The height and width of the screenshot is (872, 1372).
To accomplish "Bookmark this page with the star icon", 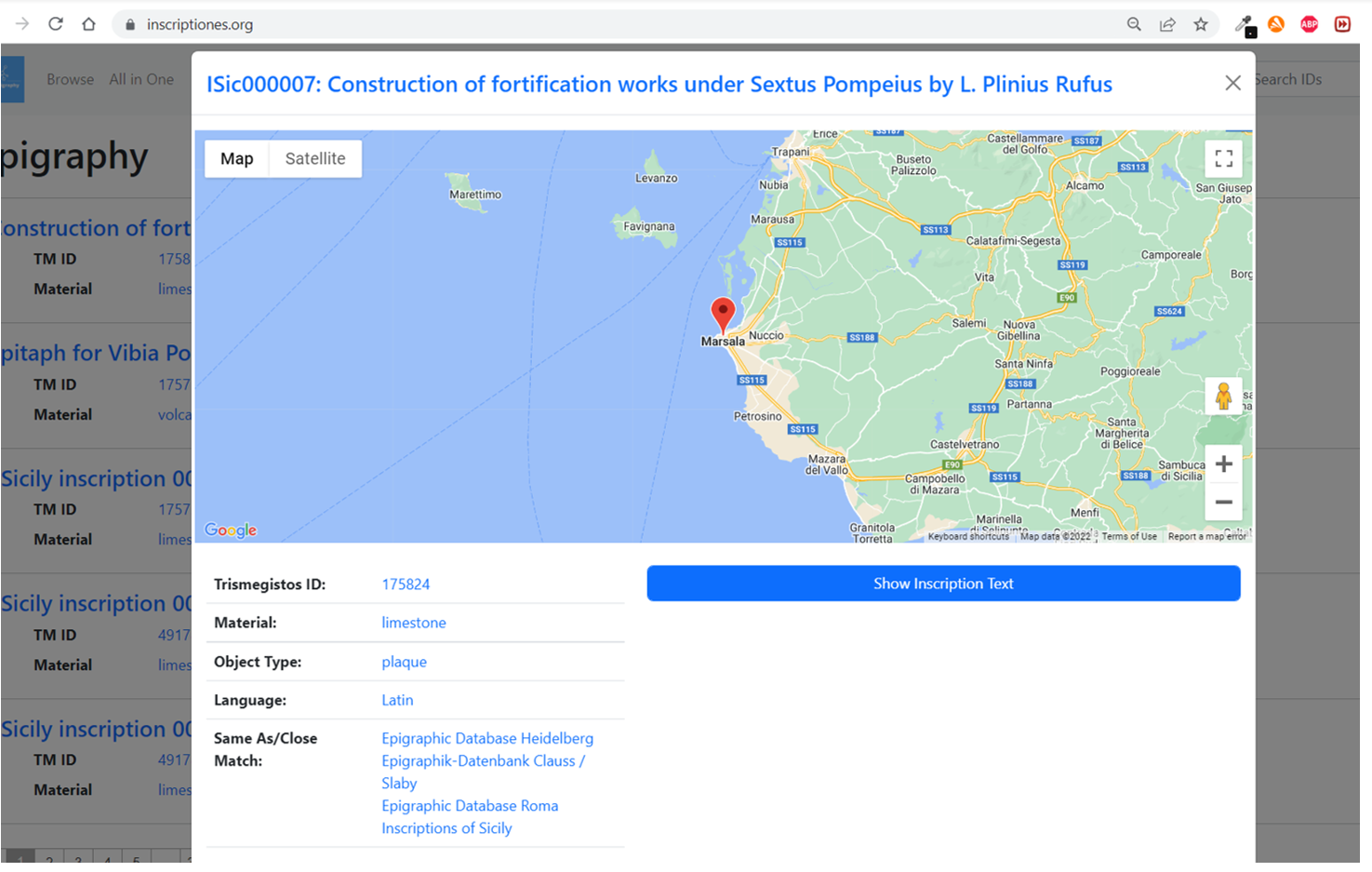I will [1201, 24].
